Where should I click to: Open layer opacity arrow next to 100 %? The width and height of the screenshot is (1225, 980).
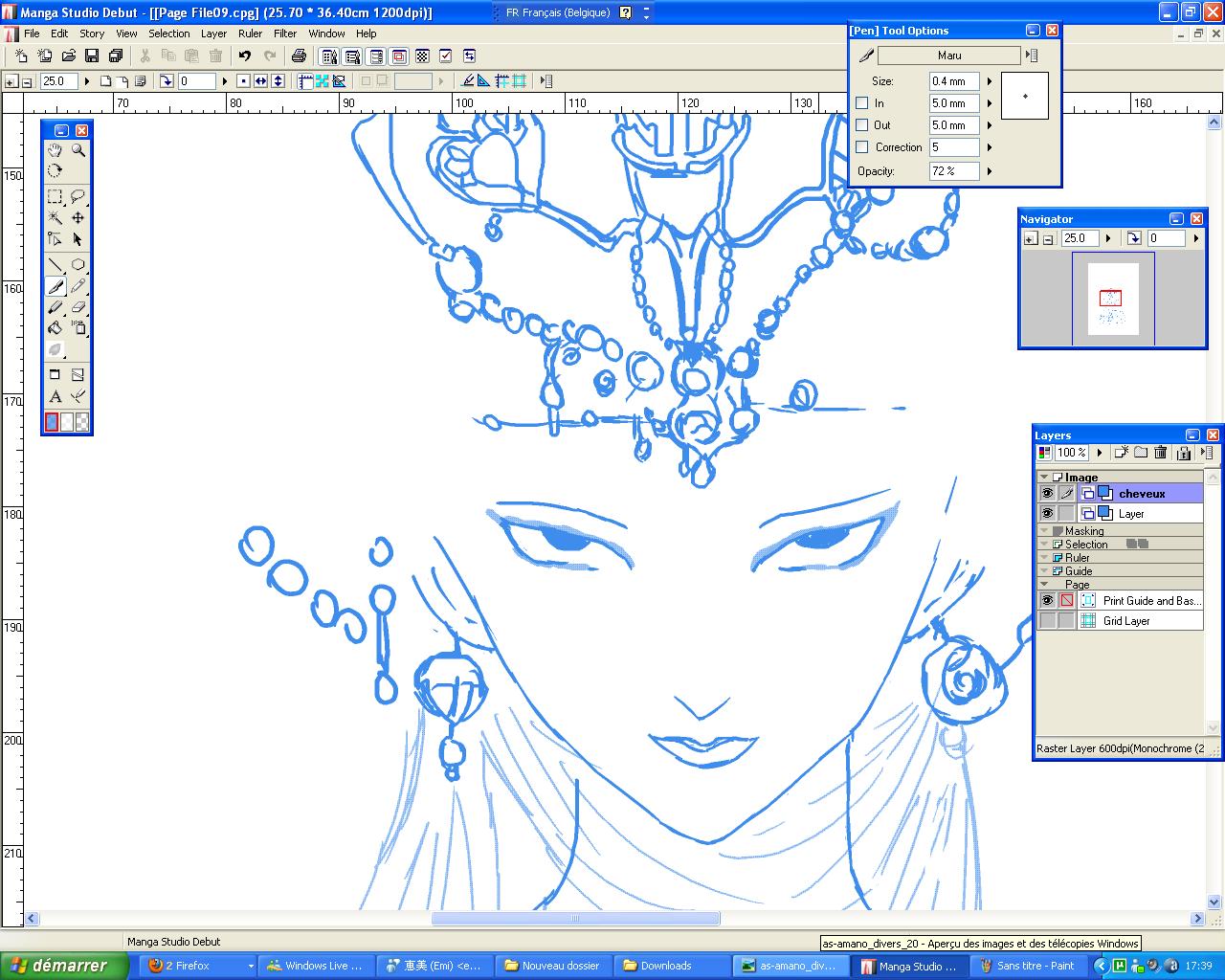[1099, 453]
